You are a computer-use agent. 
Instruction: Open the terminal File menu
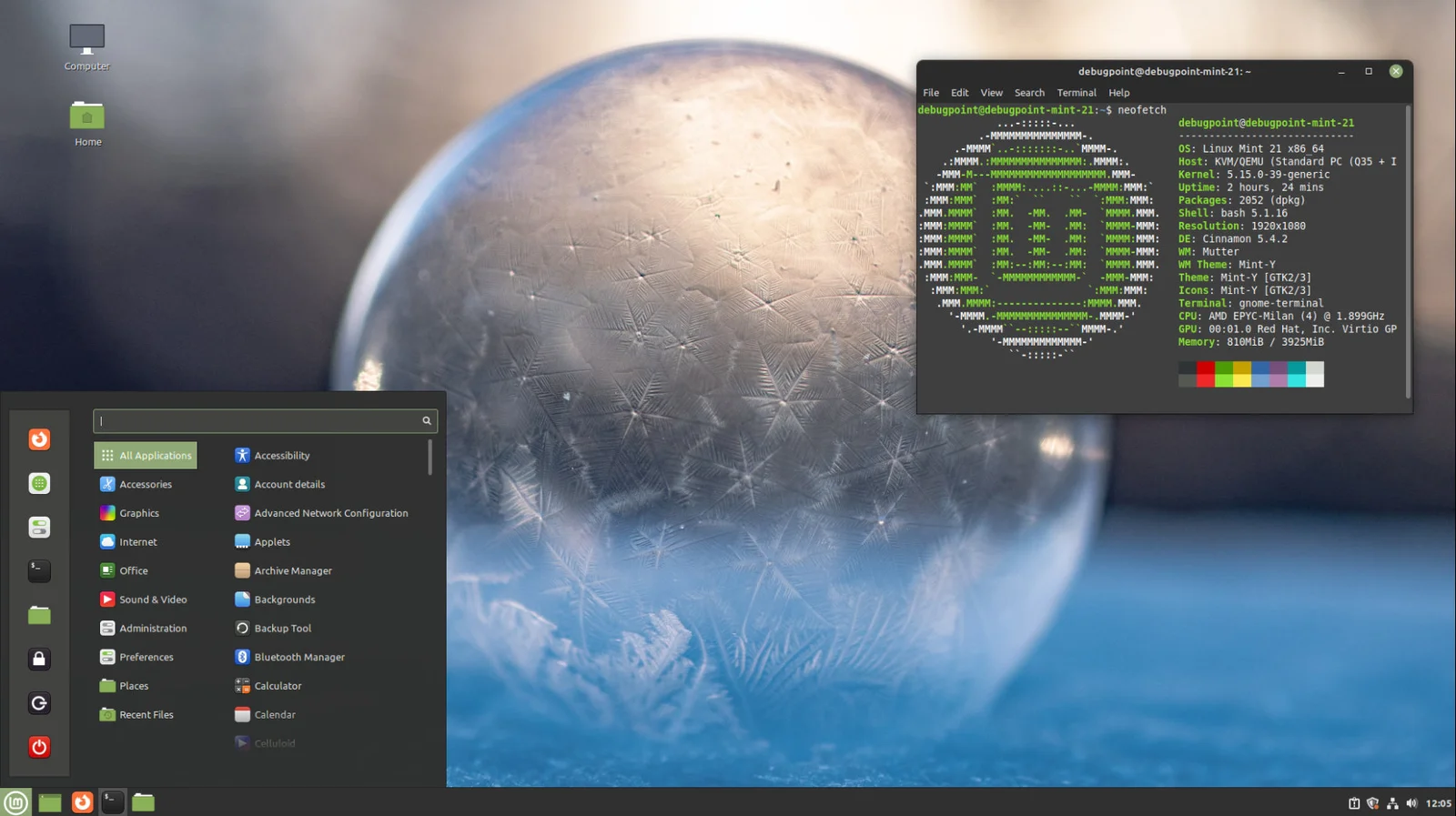(931, 93)
